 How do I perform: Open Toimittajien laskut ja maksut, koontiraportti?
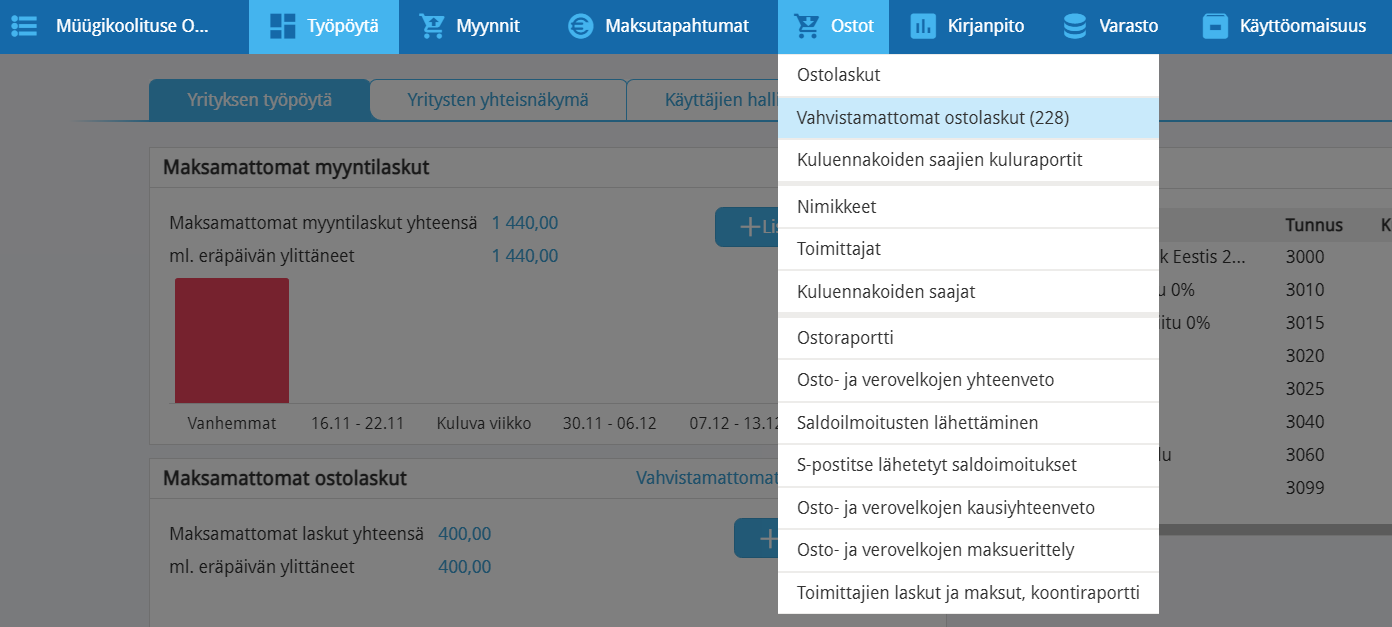pyautogui.click(x=968, y=593)
